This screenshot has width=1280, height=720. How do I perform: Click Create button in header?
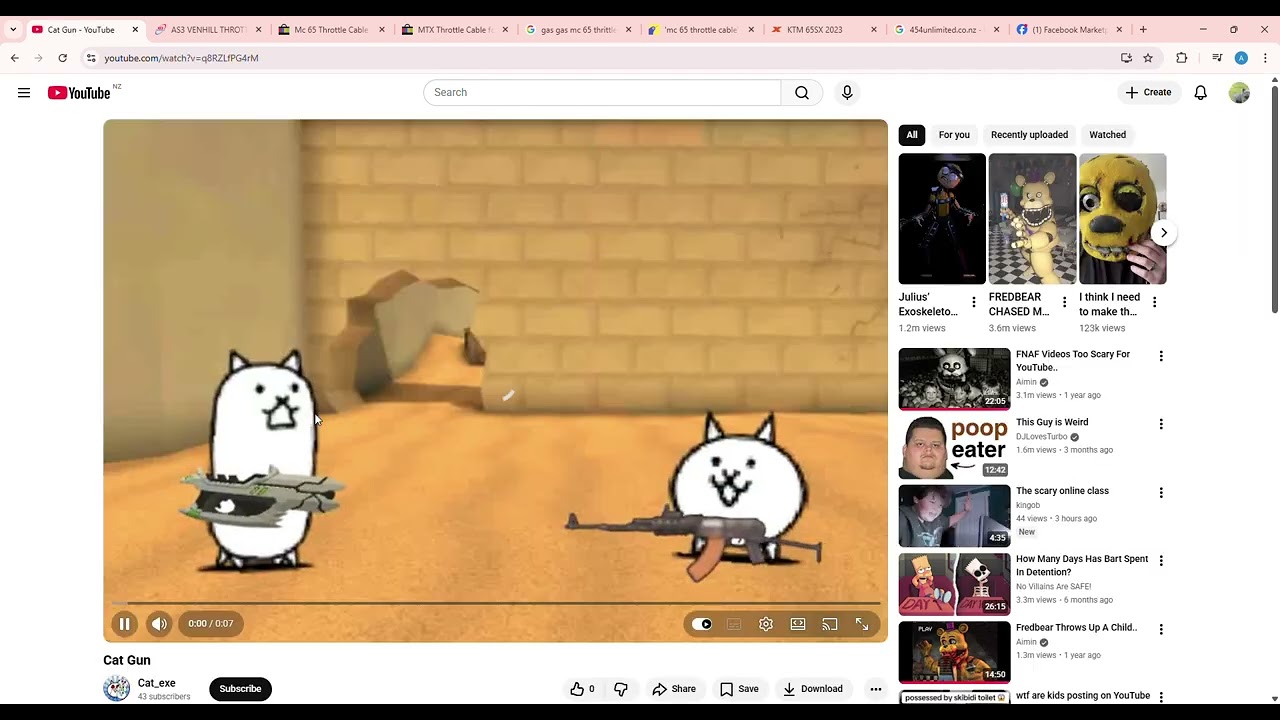tap(1148, 92)
